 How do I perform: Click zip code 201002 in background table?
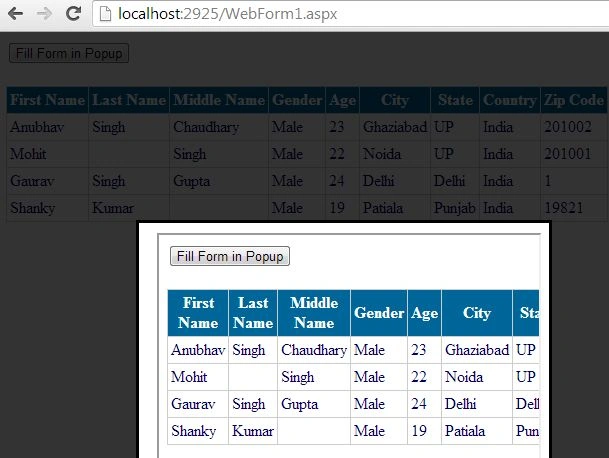click(x=568, y=127)
